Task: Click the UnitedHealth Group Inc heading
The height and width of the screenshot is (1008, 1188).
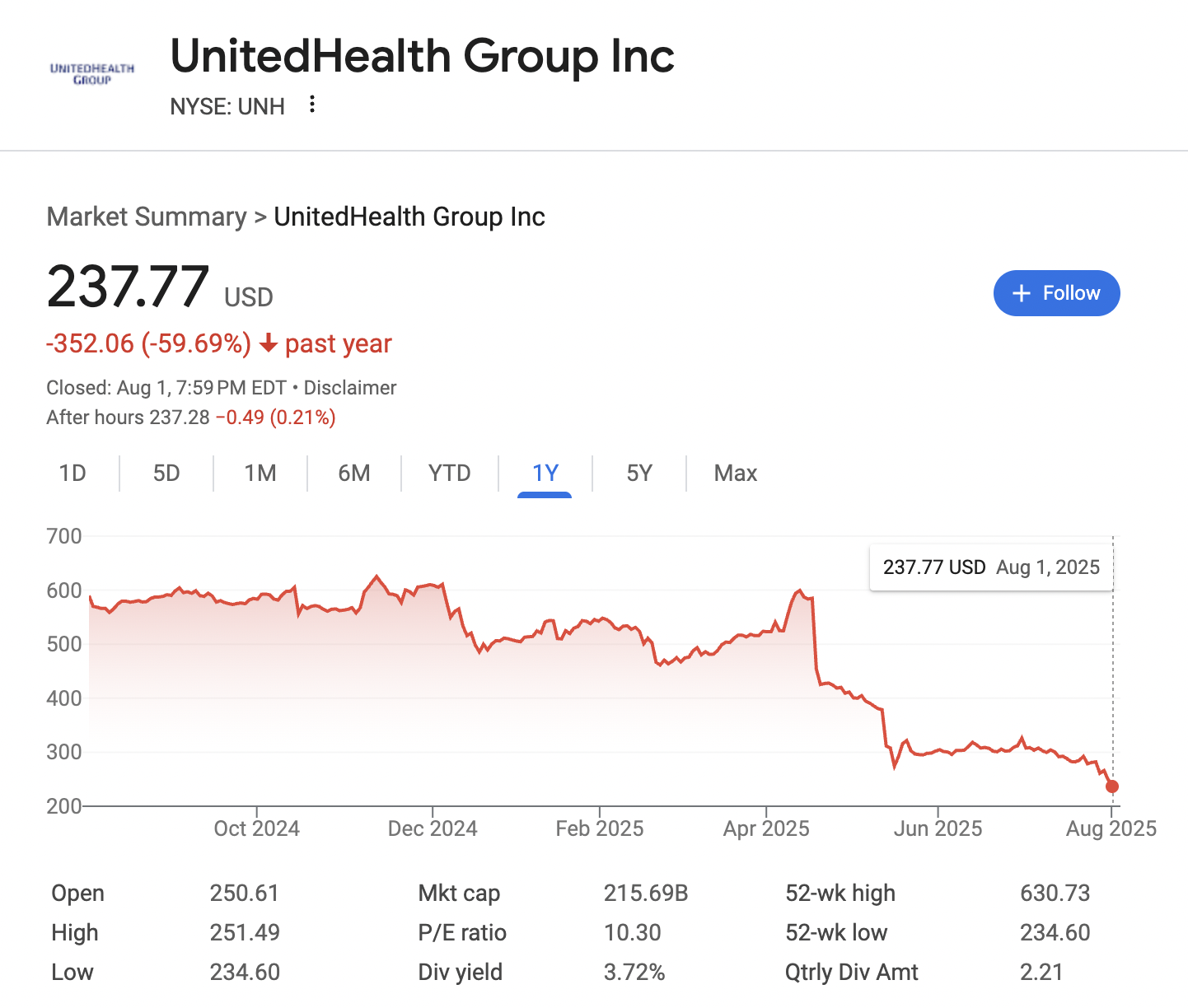Action: 423,56
